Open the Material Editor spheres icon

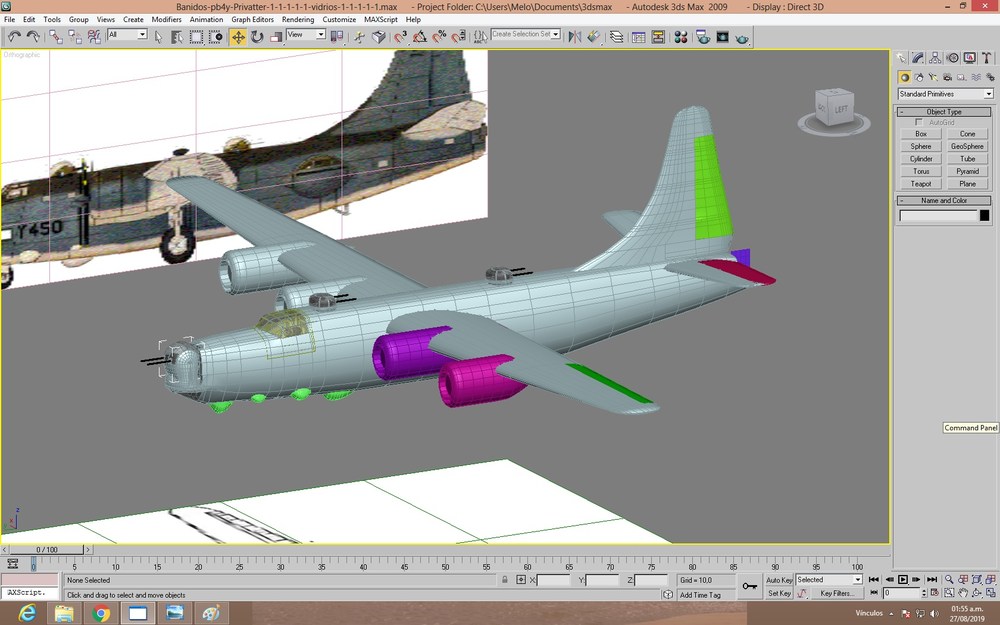(681, 37)
